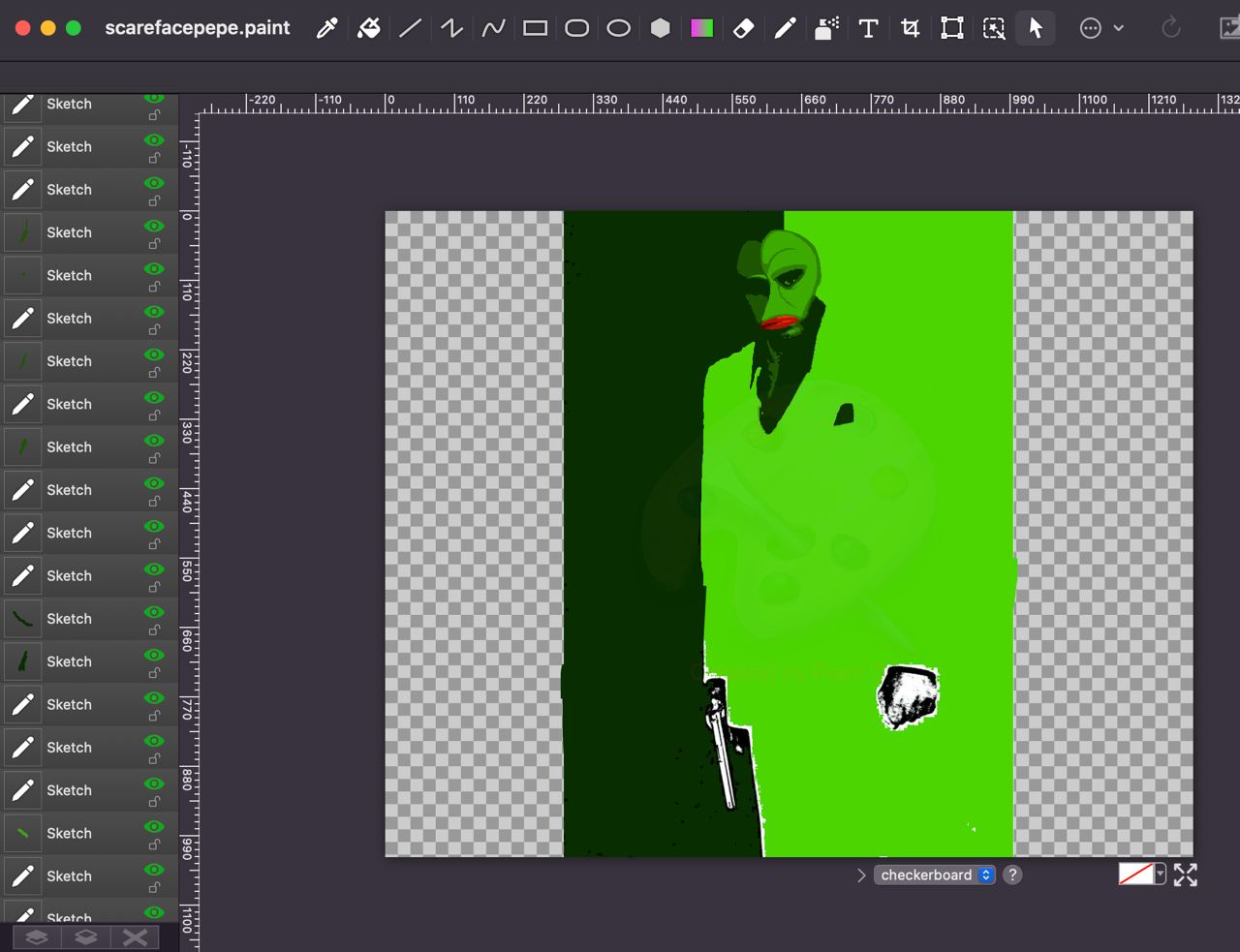This screenshot has width=1240, height=952.
Task: Select the crop tool
Action: [910, 28]
